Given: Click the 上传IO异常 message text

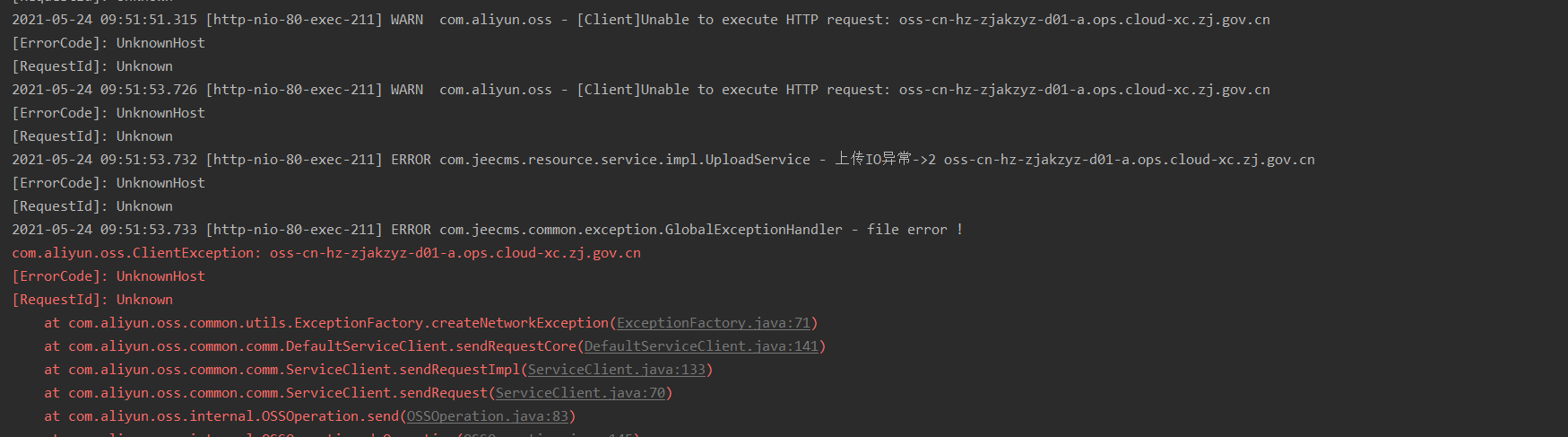Looking at the screenshot, I should pos(872,160).
